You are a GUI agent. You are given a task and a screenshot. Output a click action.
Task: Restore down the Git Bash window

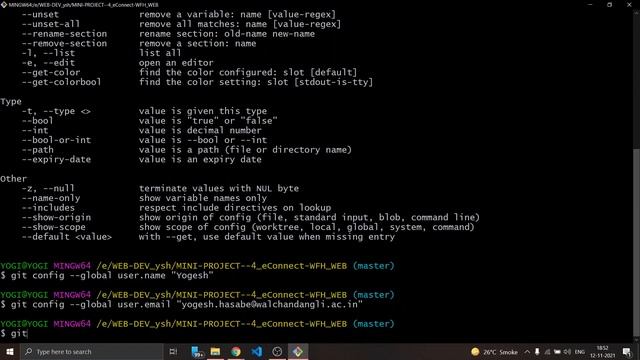click(609, 4)
